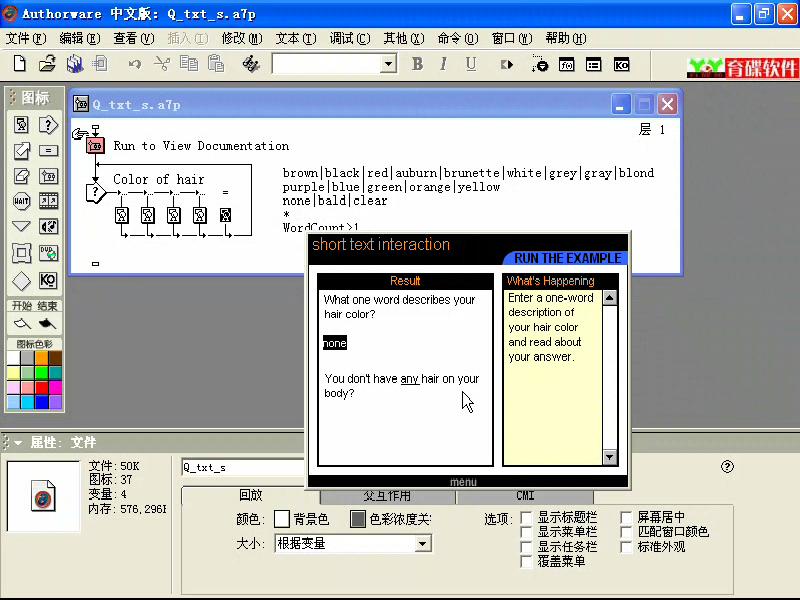Image resolution: width=800 pixels, height=600 pixels.
Task: Open the 编辑(E) menu
Action: pos(80,38)
